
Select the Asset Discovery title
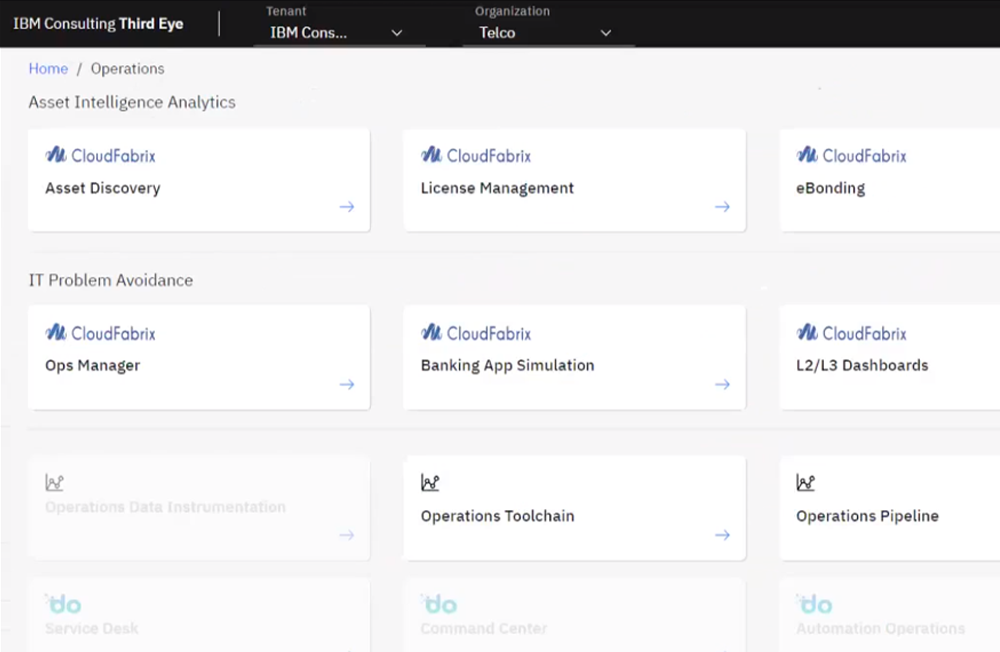point(103,188)
